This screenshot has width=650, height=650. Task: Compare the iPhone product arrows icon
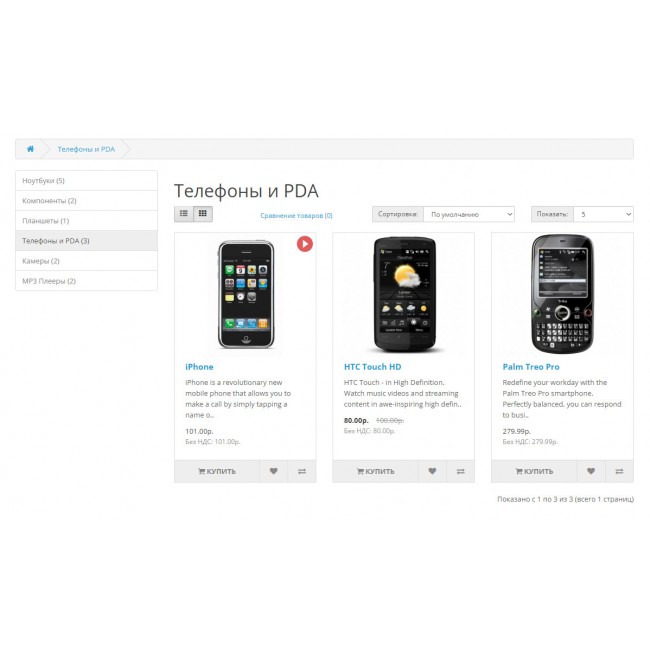(x=302, y=471)
